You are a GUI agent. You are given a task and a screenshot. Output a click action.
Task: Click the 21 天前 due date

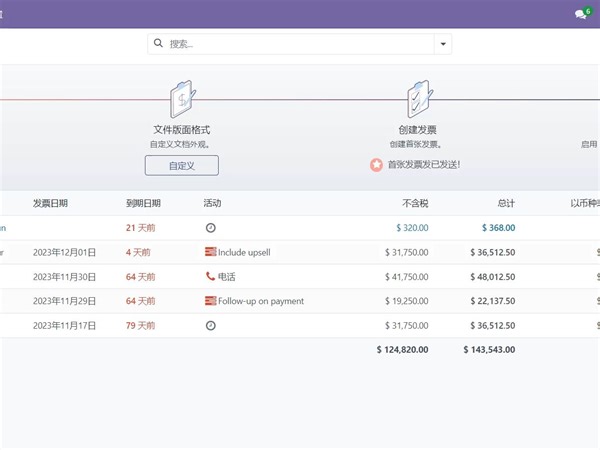[x=140, y=228]
